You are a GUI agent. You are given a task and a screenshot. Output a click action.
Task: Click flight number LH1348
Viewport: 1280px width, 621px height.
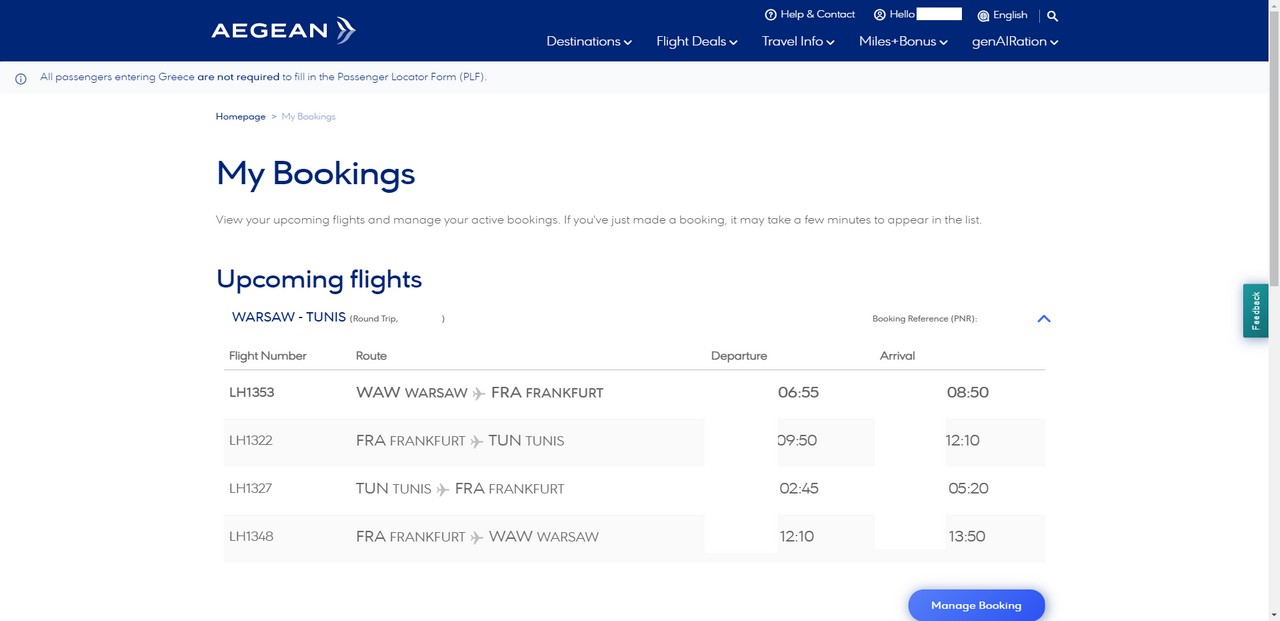tap(251, 537)
